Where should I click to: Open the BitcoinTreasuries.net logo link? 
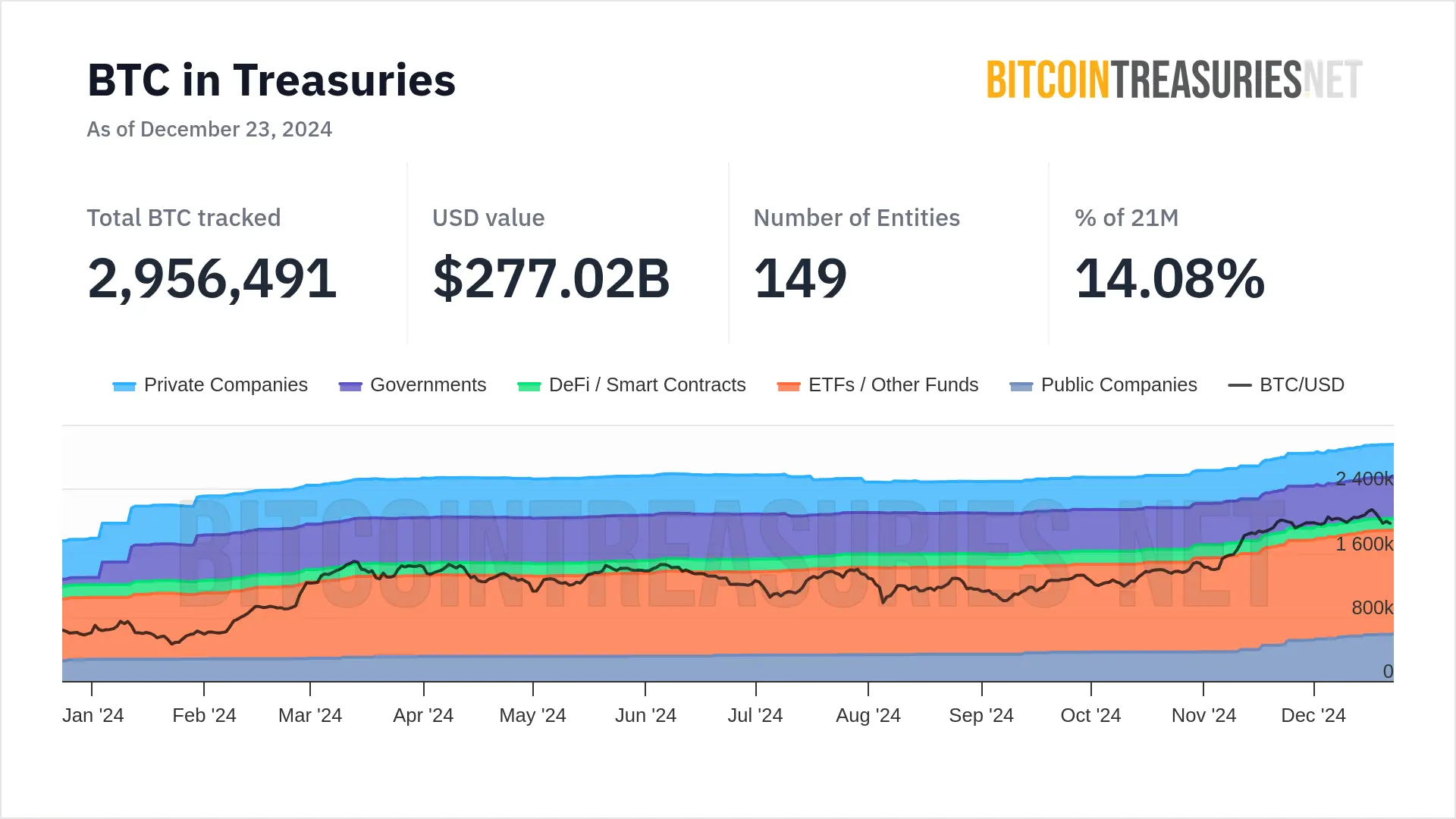coord(1174,80)
